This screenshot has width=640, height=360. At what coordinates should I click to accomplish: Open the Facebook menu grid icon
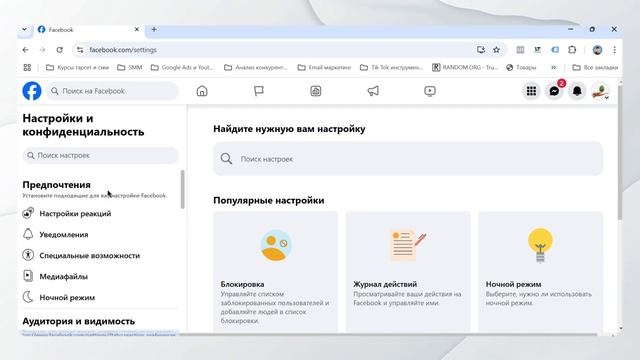pyautogui.click(x=531, y=91)
